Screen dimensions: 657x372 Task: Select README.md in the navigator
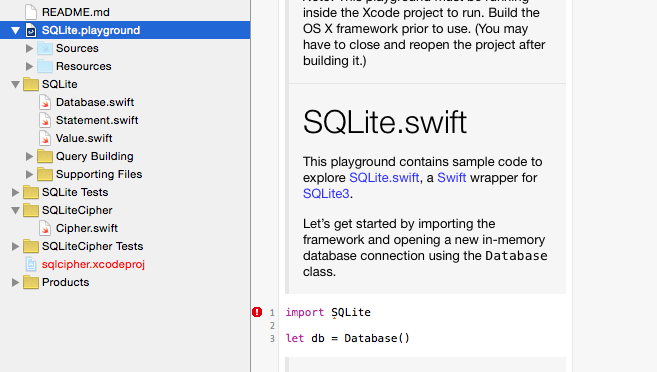point(76,12)
